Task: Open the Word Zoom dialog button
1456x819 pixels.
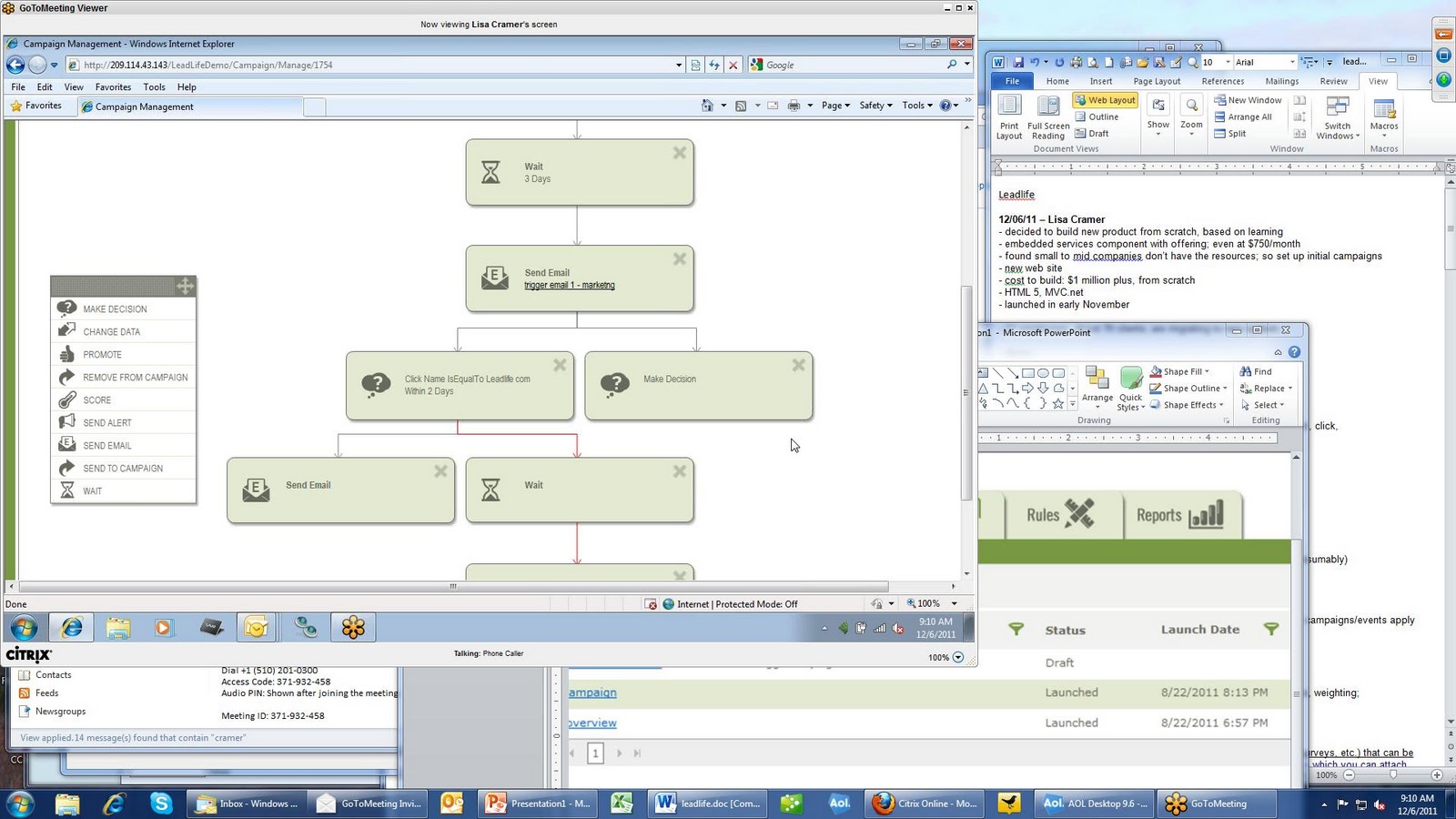Action: tap(1191, 116)
